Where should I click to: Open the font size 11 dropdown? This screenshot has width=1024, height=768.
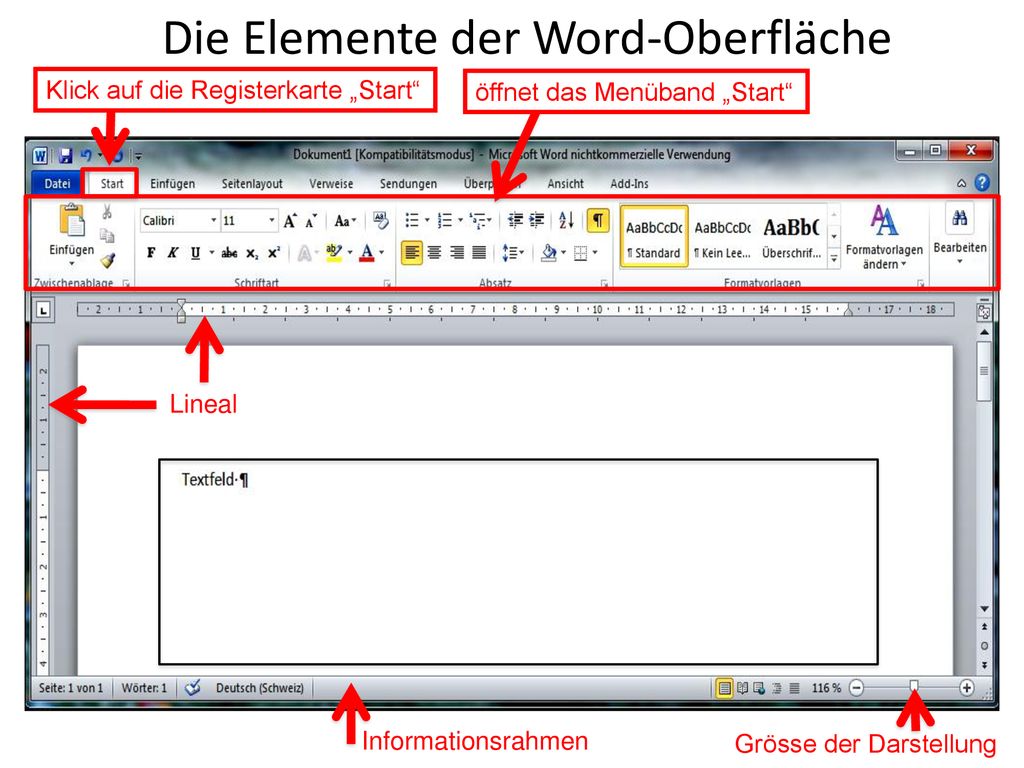coord(272,221)
